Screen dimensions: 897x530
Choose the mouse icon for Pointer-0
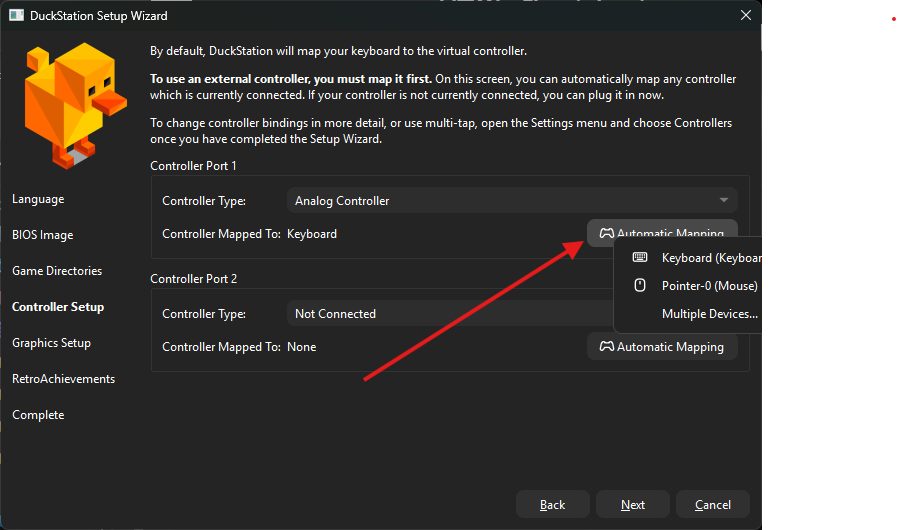[640, 286]
